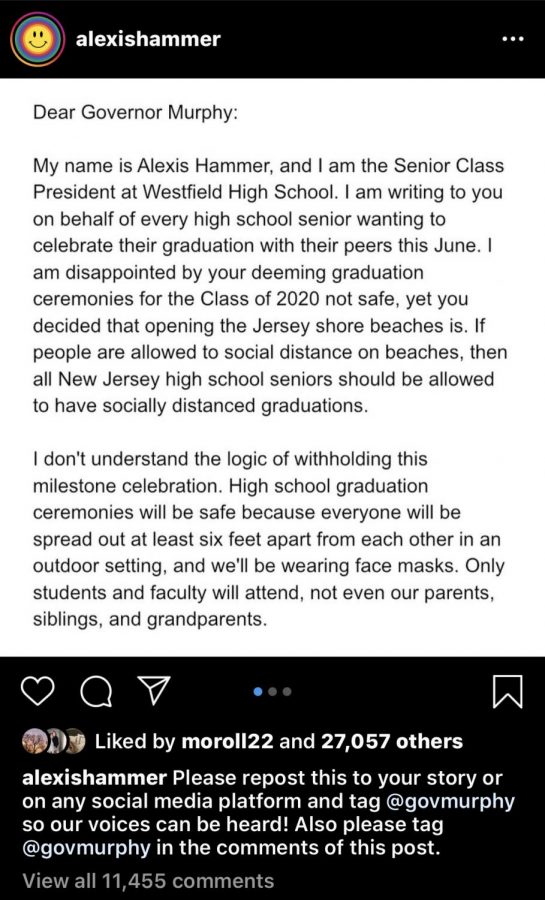Open first @govmurphy mention in caption
This screenshot has height=900, width=545.
click(x=447, y=801)
